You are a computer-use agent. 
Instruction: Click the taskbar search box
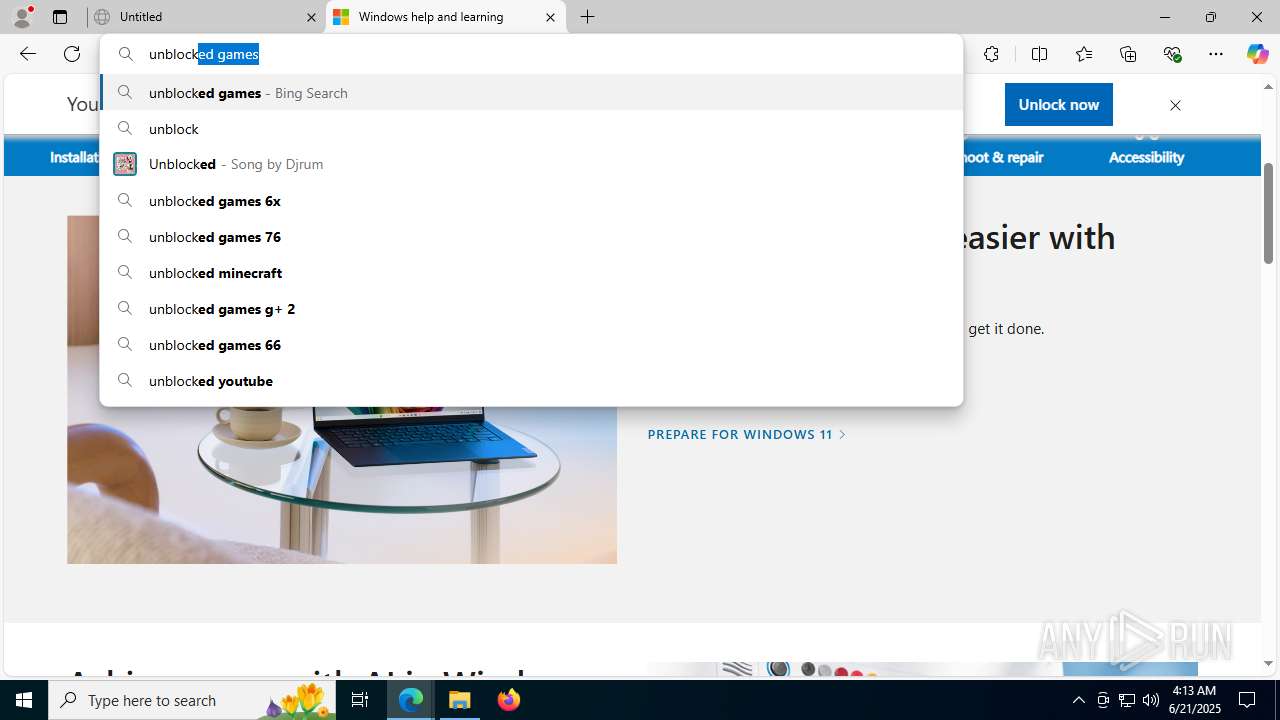coord(192,700)
